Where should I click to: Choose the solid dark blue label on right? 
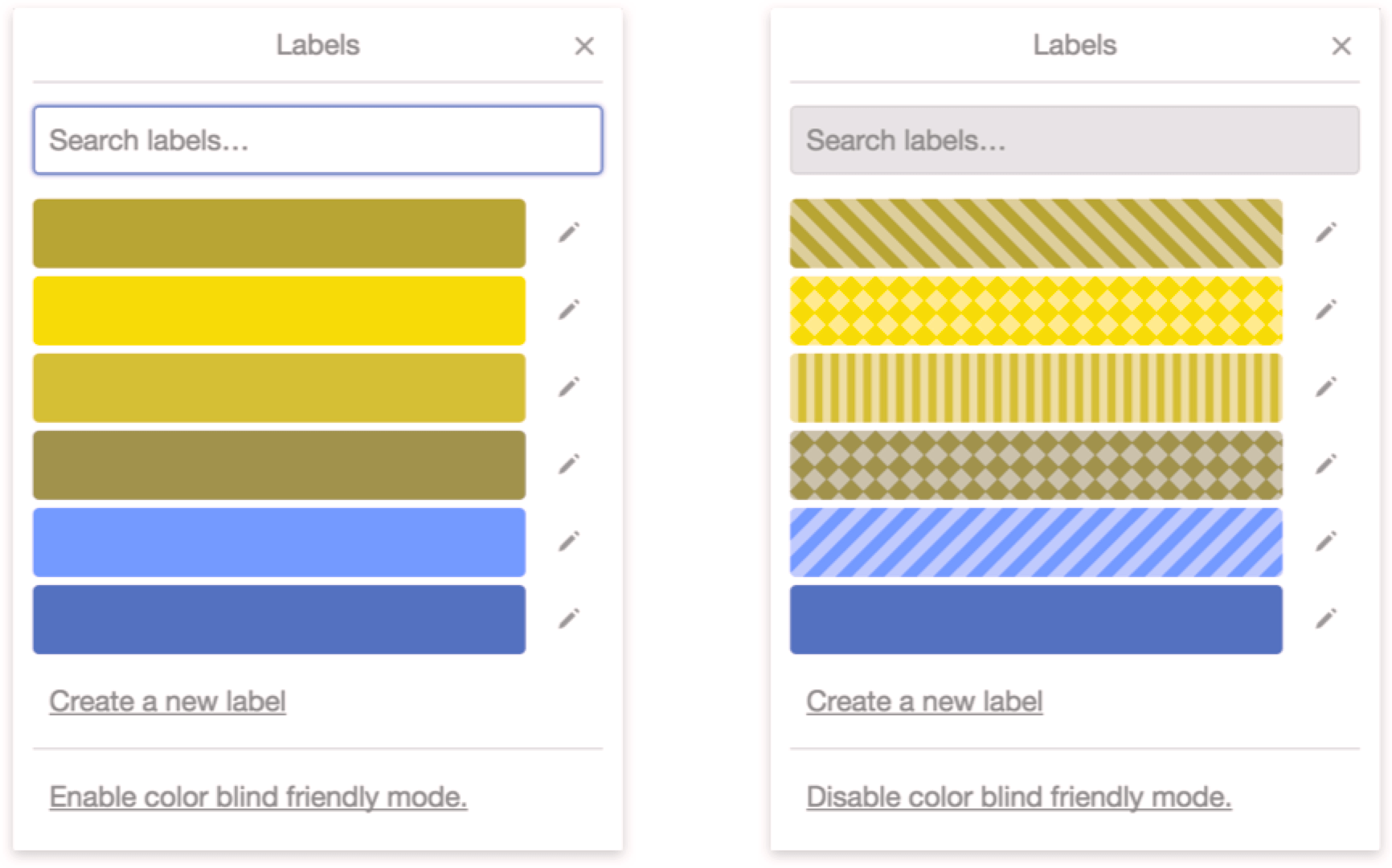pyautogui.click(x=1036, y=620)
